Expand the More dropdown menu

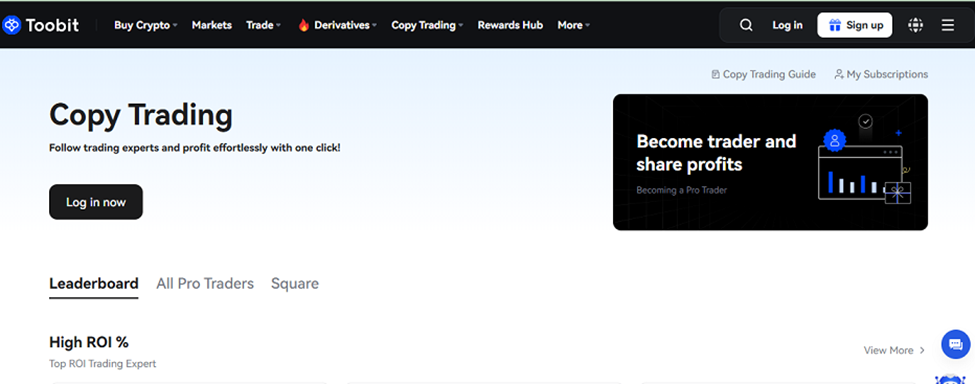[x=574, y=25]
